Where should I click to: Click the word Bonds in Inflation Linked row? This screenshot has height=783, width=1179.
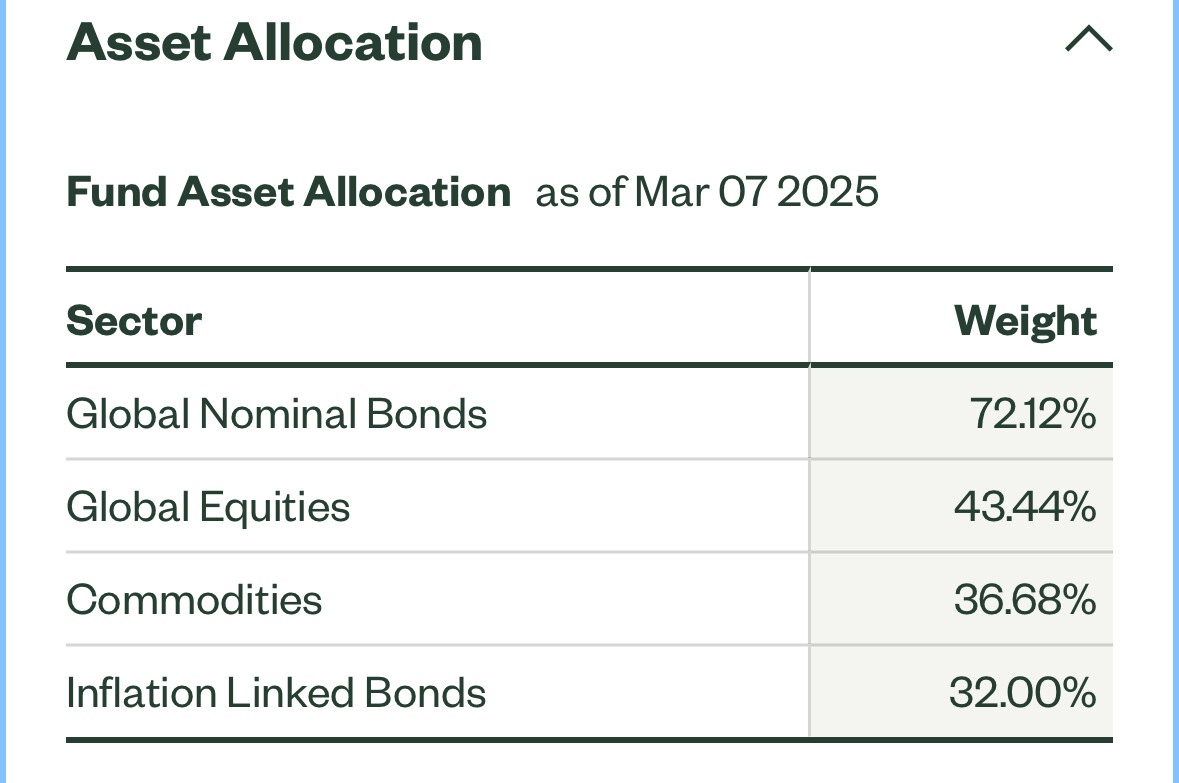426,693
